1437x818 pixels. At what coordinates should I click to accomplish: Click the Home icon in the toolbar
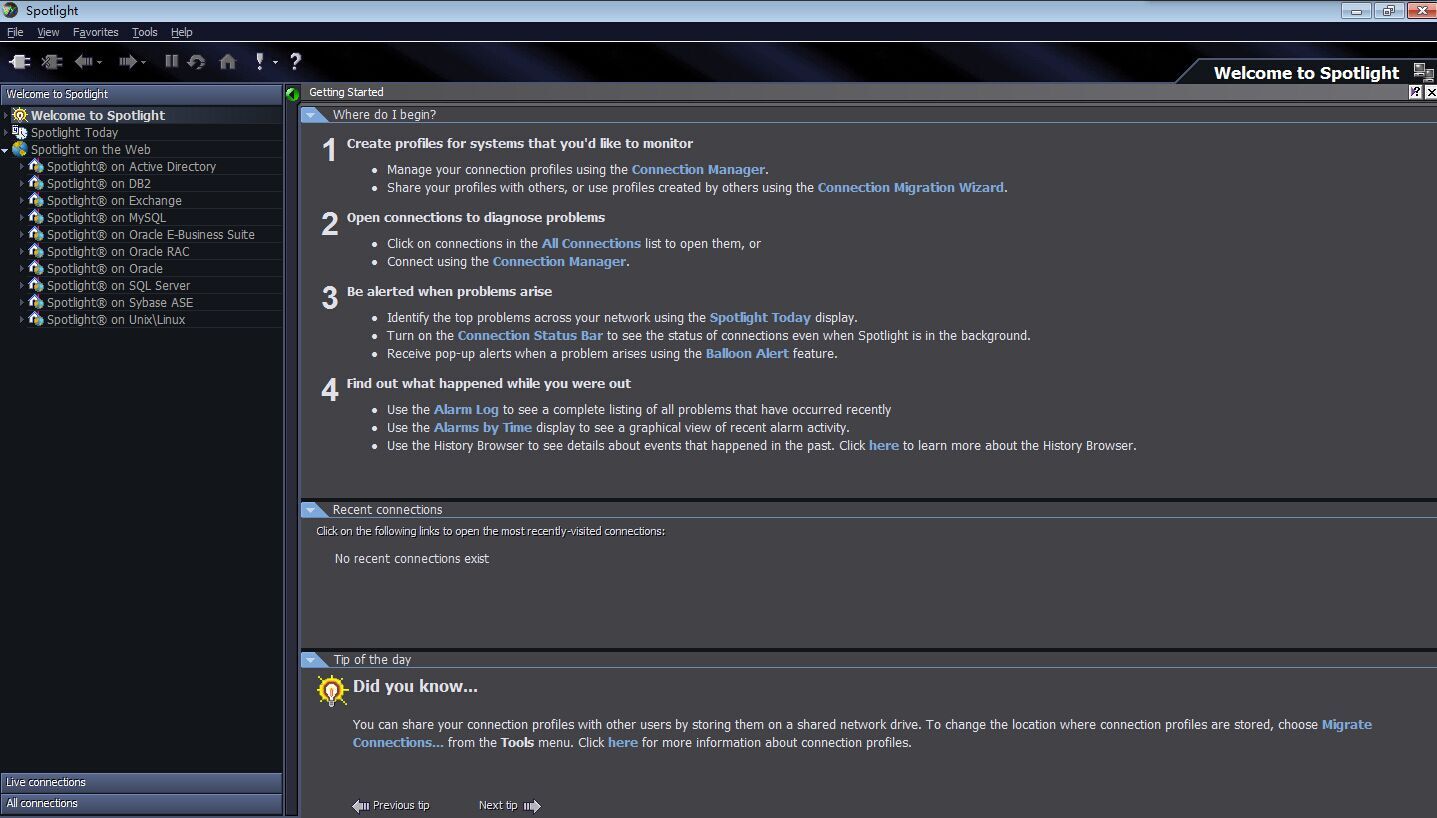point(228,62)
